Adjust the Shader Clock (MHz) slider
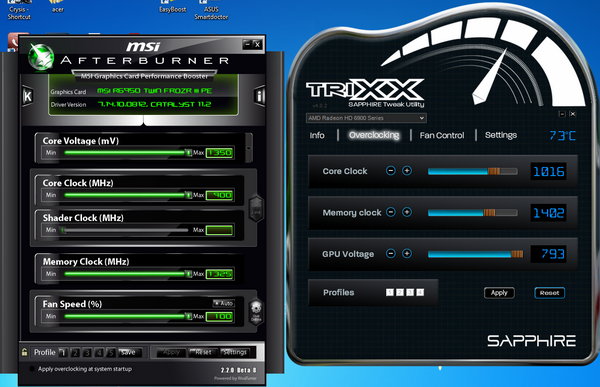 click(126, 230)
